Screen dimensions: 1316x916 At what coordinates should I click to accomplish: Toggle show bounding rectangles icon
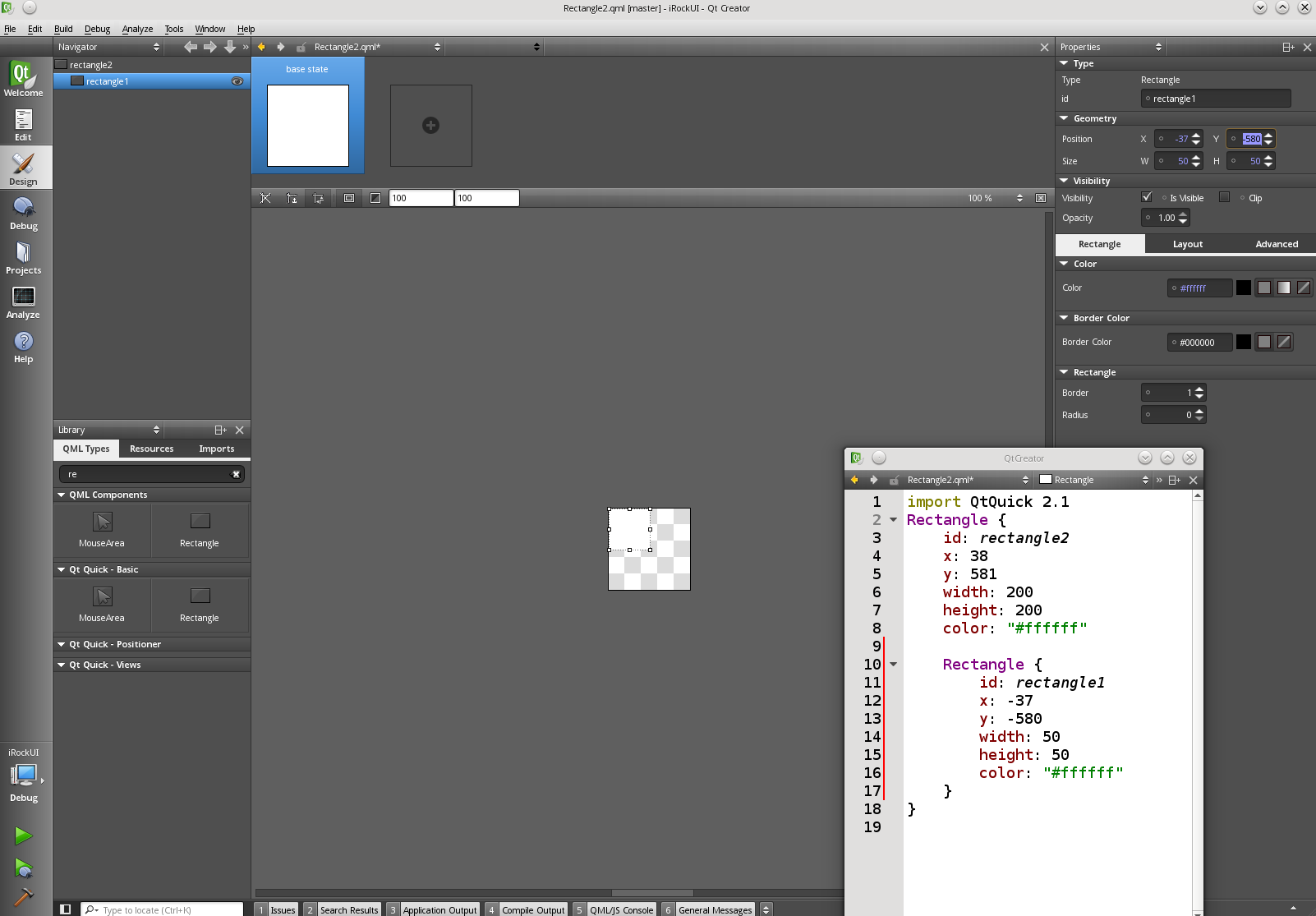pyautogui.click(x=349, y=198)
